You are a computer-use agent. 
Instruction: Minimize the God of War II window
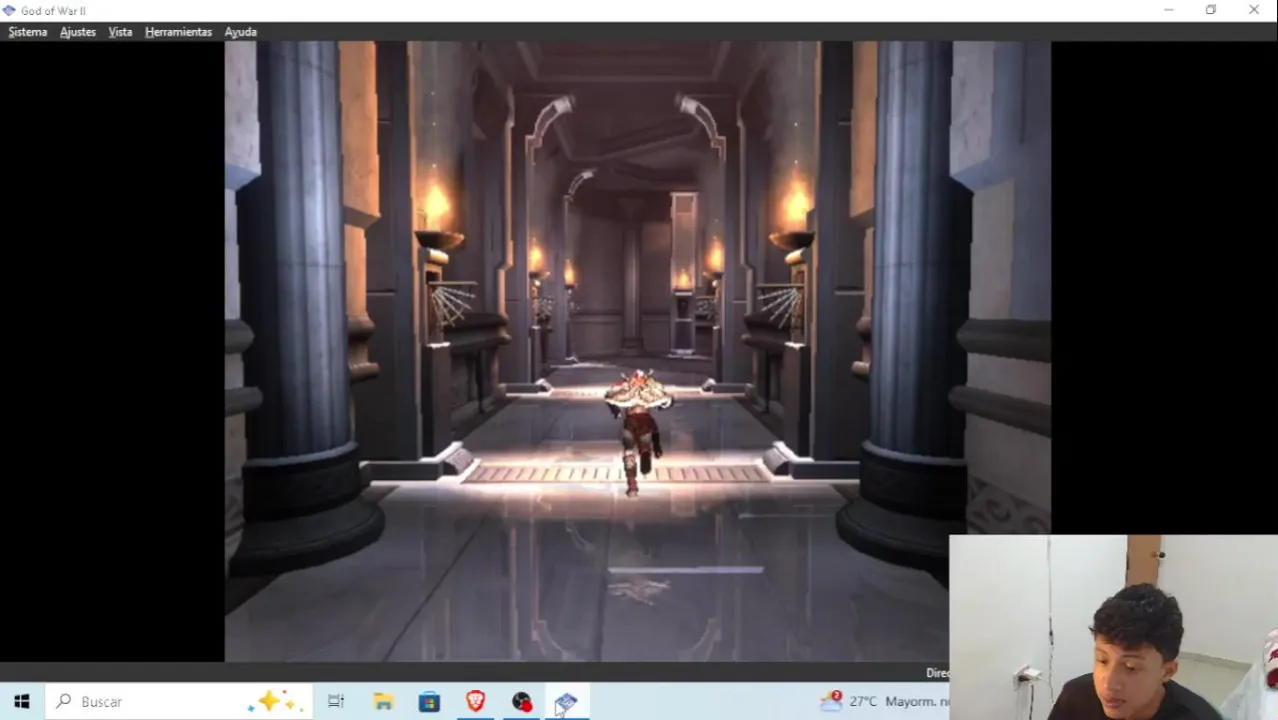(1169, 10)
